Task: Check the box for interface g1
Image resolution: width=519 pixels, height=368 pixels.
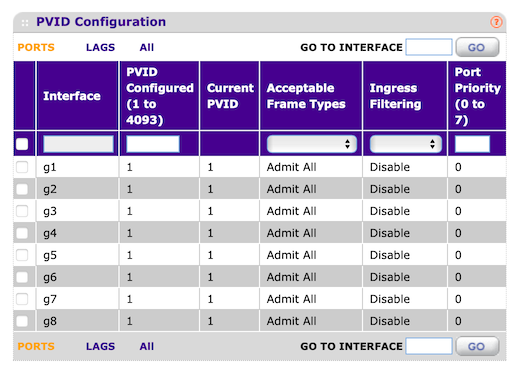Action: (22, 167)
